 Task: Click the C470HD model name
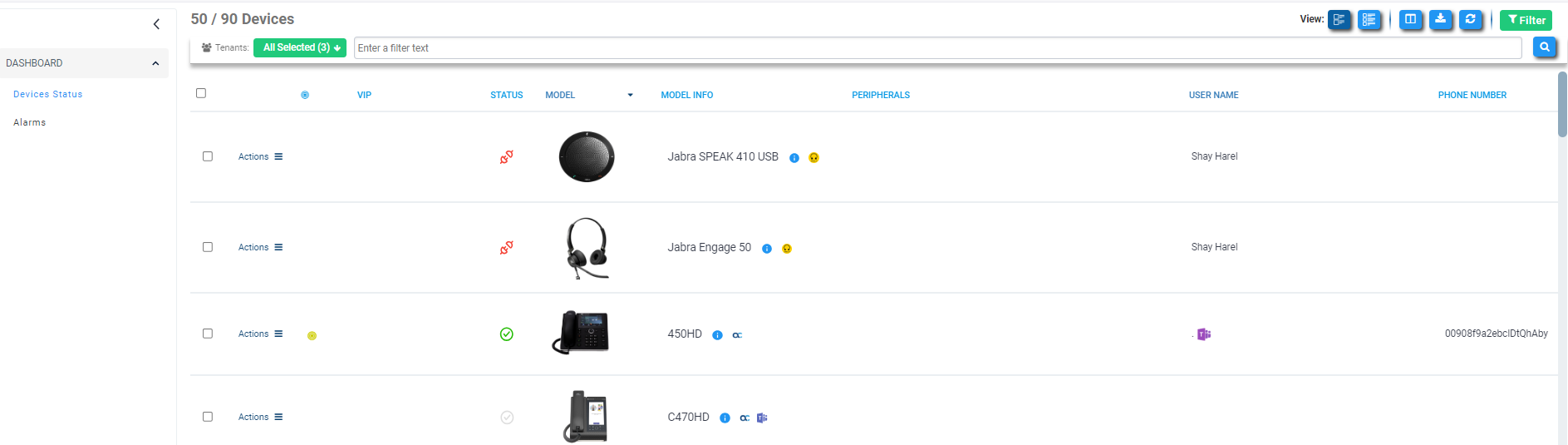click(x=688, y=417)
